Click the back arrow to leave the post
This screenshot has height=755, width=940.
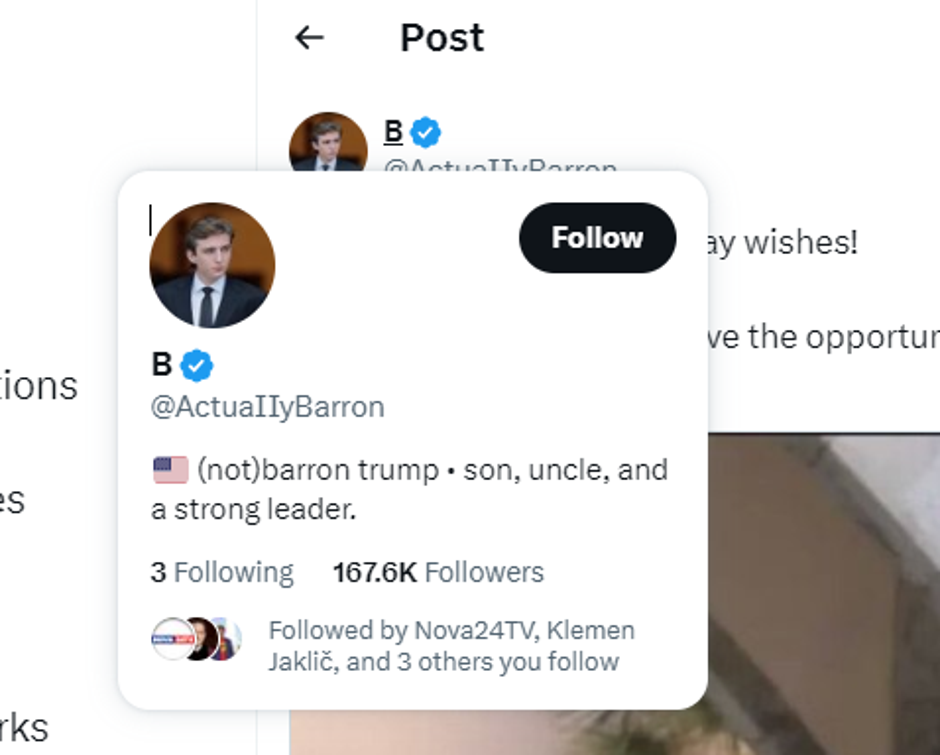point(309,36)
